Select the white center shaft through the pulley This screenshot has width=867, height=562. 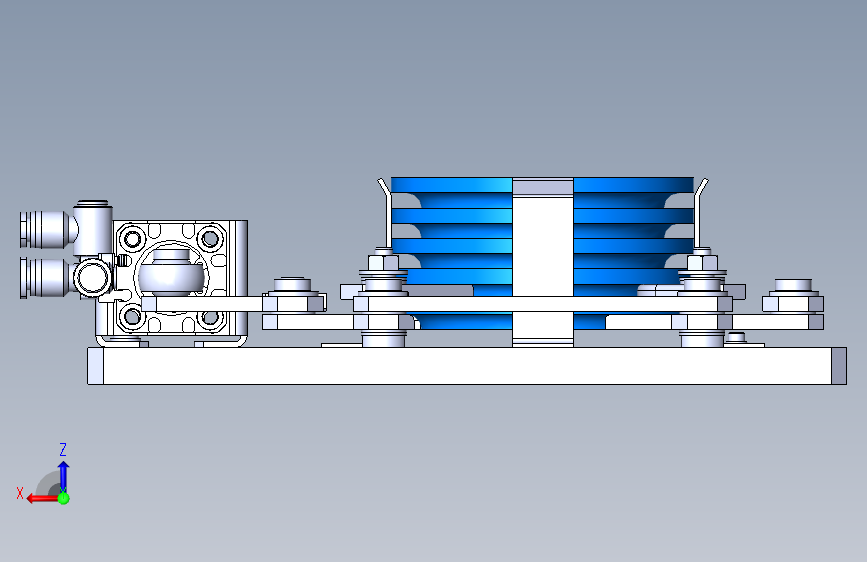(x=543, y=262)
